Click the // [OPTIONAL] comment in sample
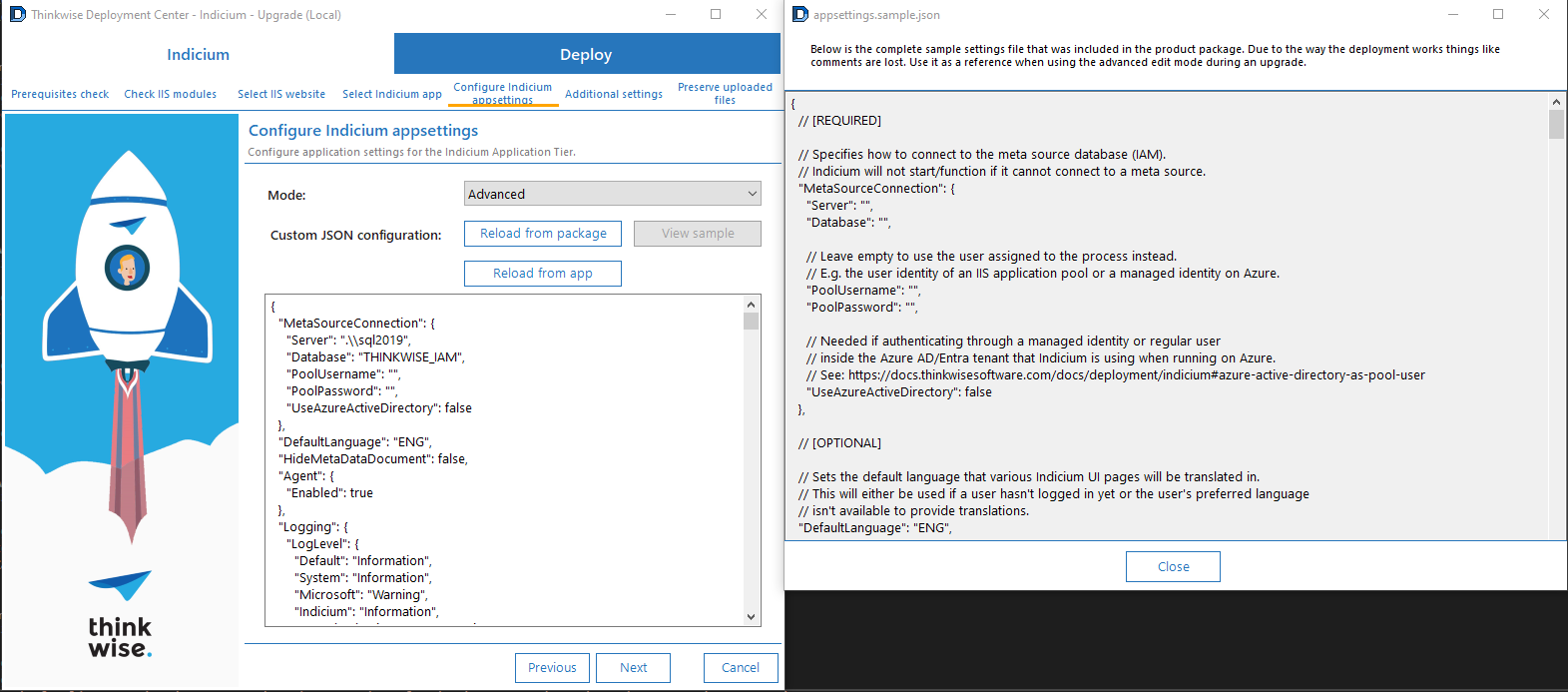This screenshot has width=1568, height=692. 839,443
